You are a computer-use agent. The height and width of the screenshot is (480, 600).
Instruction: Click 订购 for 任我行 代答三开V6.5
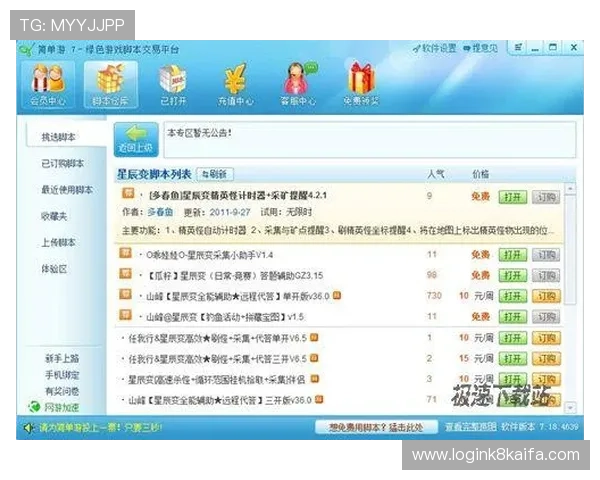coord(546,359)
